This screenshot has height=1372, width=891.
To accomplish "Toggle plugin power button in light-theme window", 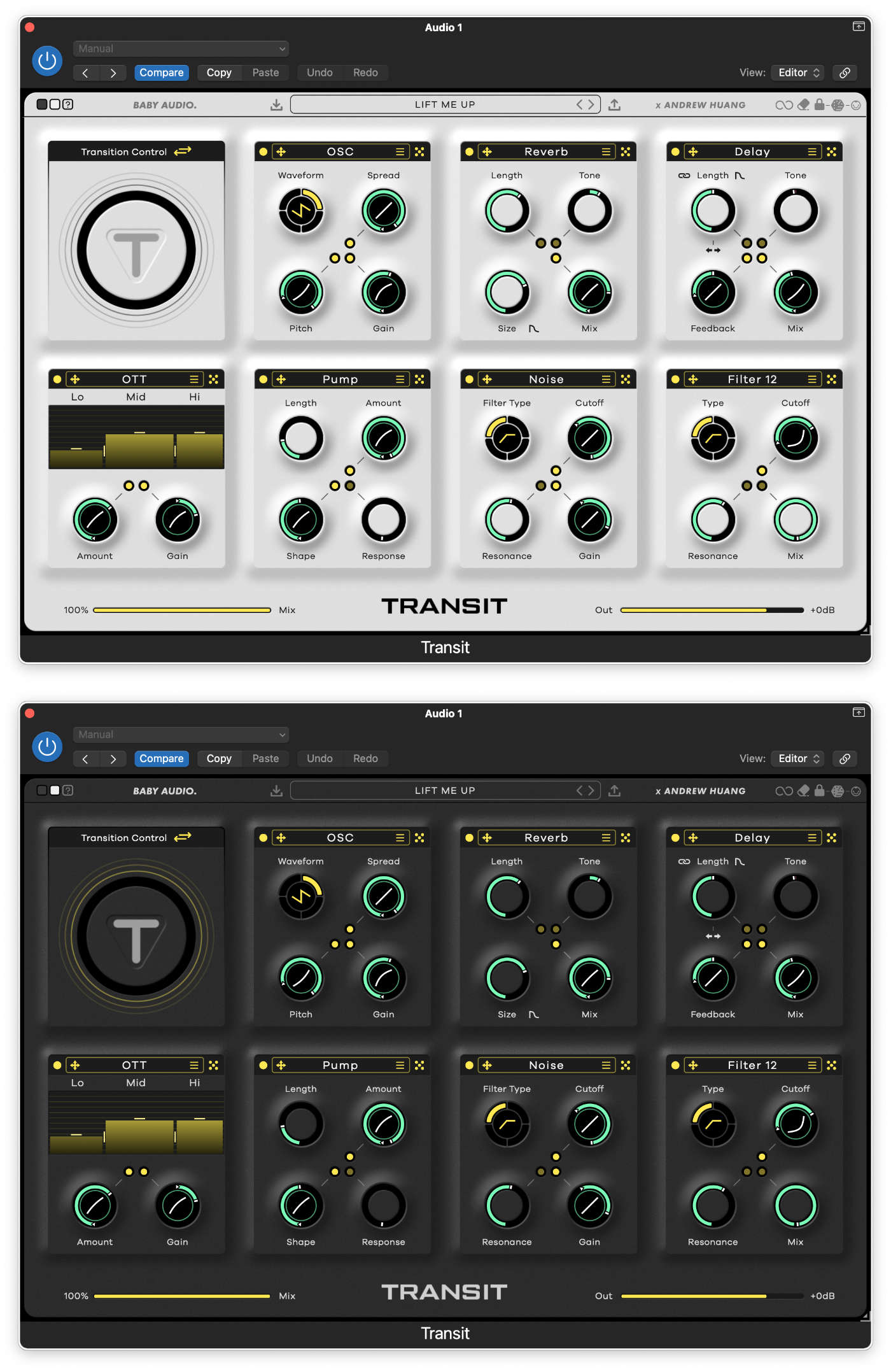I will click(47, 61).
